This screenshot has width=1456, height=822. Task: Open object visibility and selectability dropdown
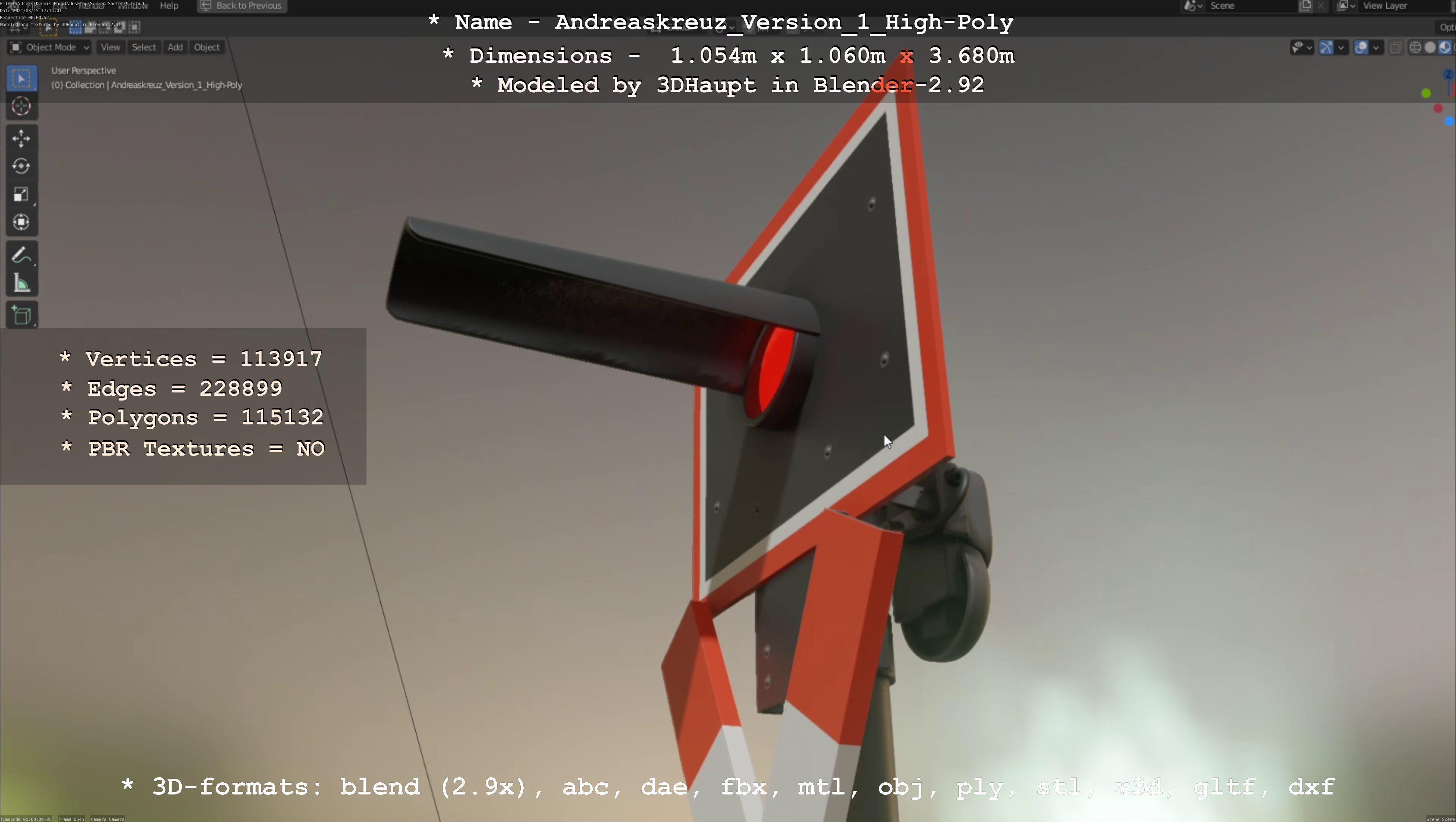1302,47
